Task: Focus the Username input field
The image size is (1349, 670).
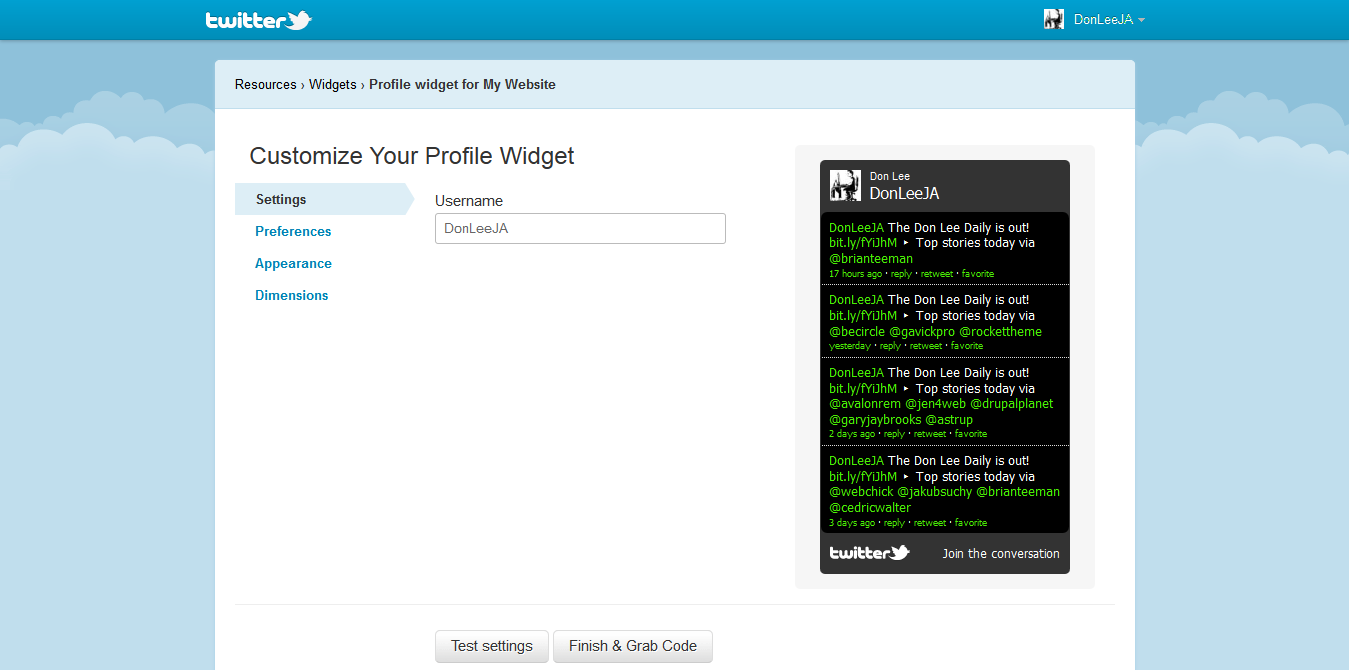Action: point(580,229)
